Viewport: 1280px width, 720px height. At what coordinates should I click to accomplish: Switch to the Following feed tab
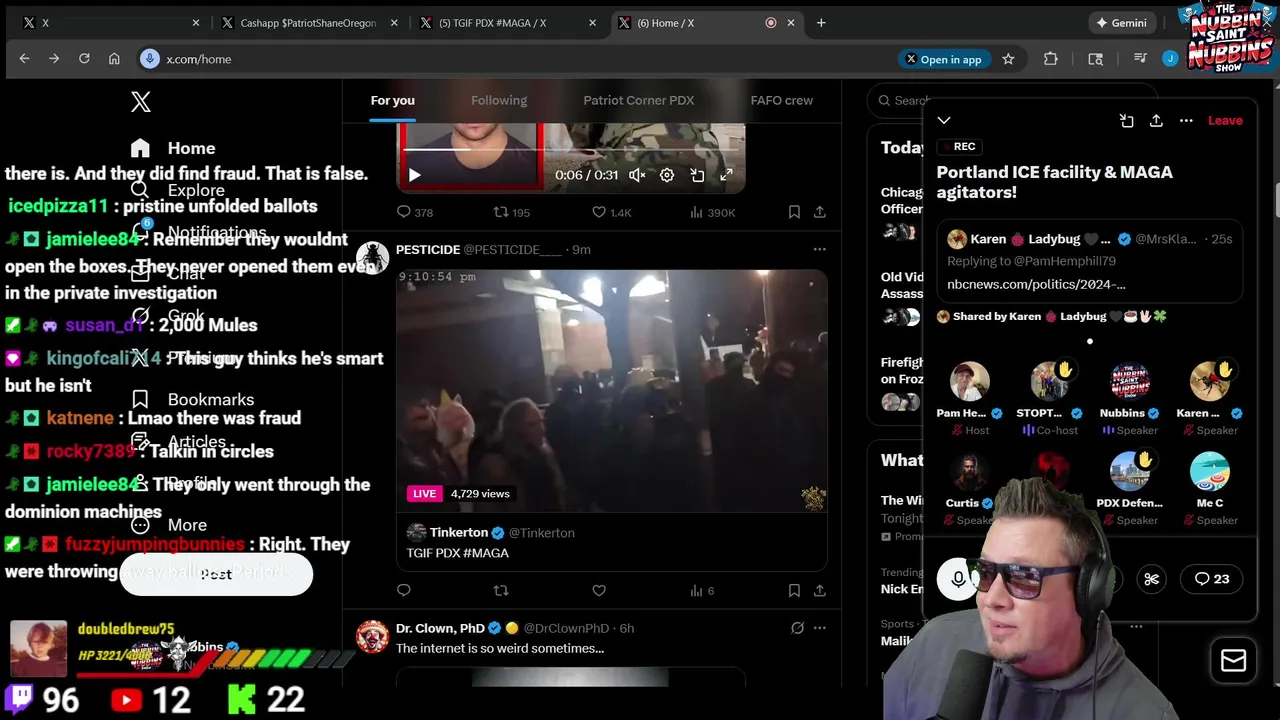coord(499,100)
